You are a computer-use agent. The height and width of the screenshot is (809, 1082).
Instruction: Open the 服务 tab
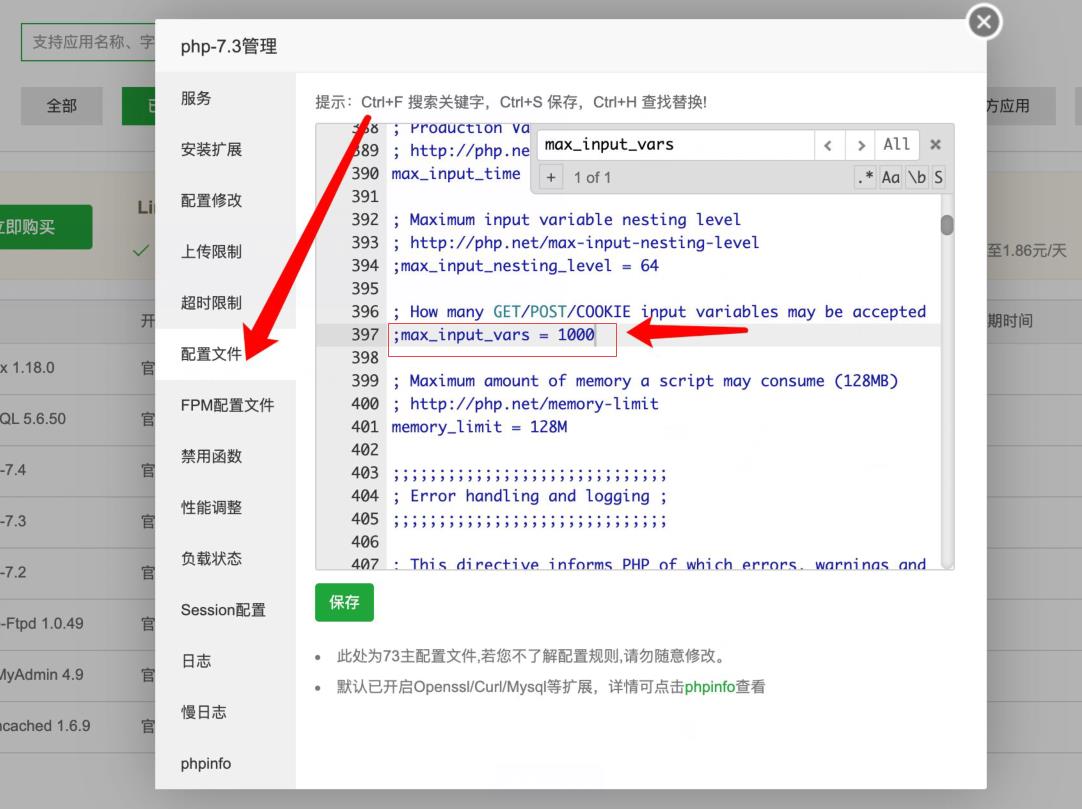point(226,98)
